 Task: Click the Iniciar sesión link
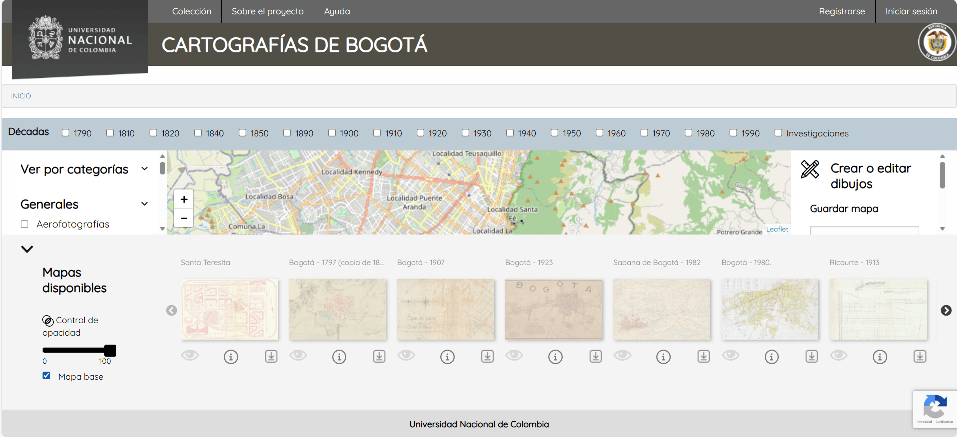tap(910, 11)
